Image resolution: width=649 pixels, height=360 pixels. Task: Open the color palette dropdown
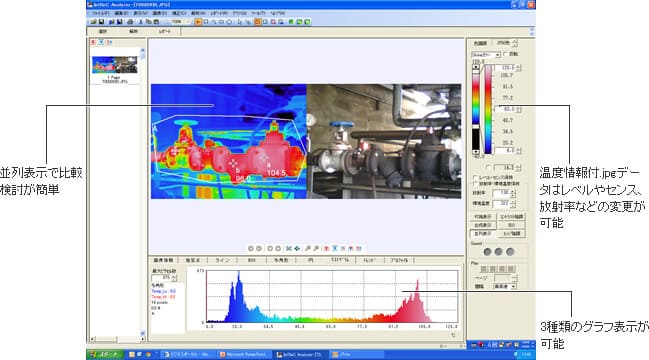tap(486, 55)
